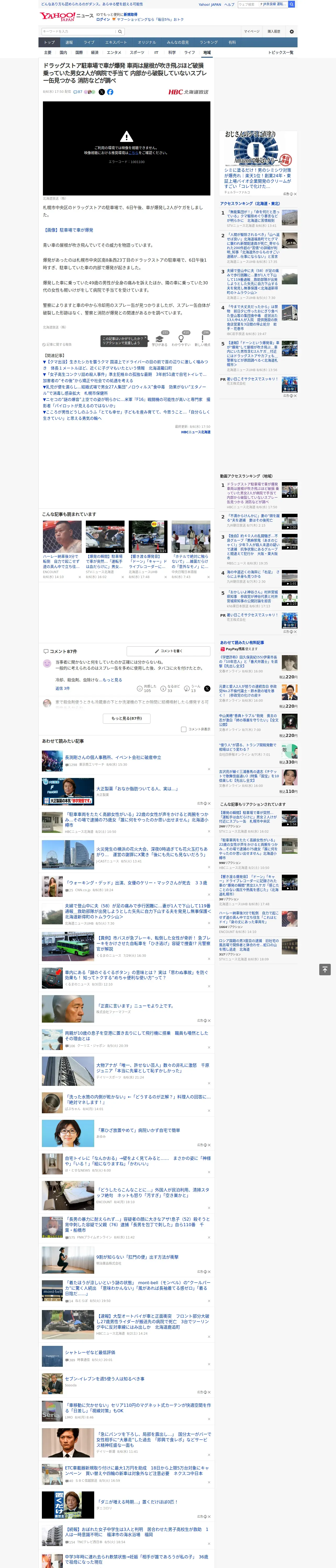Switch to the ライブ tab in dark navigation
The width and height of the screenshot is (336, 1568).
tap(89, 42)
